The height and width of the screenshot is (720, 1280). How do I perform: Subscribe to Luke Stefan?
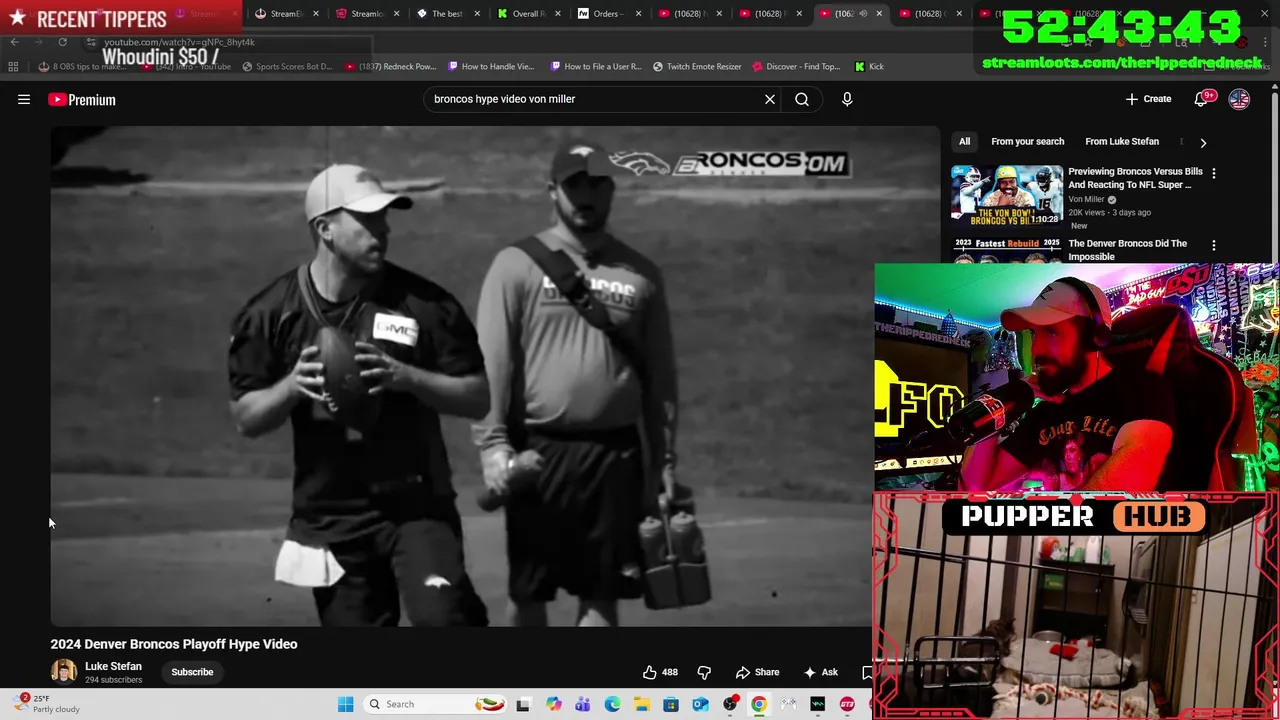click(x=192, y=672)
